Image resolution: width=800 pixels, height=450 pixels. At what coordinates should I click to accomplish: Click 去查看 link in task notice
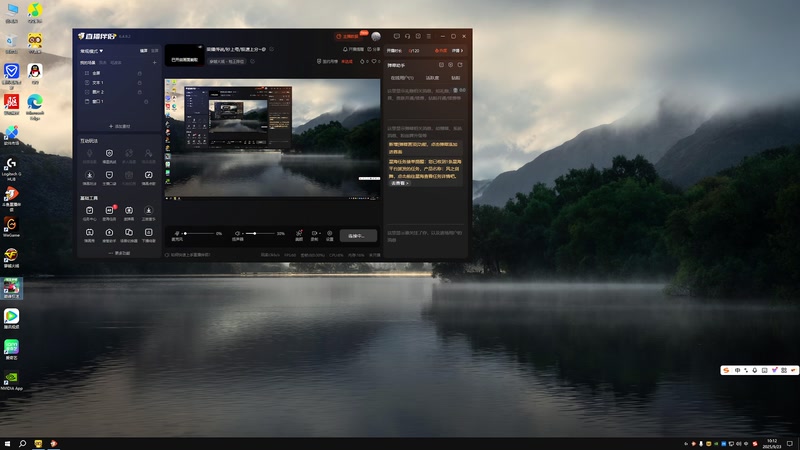[x=400, y=183]
